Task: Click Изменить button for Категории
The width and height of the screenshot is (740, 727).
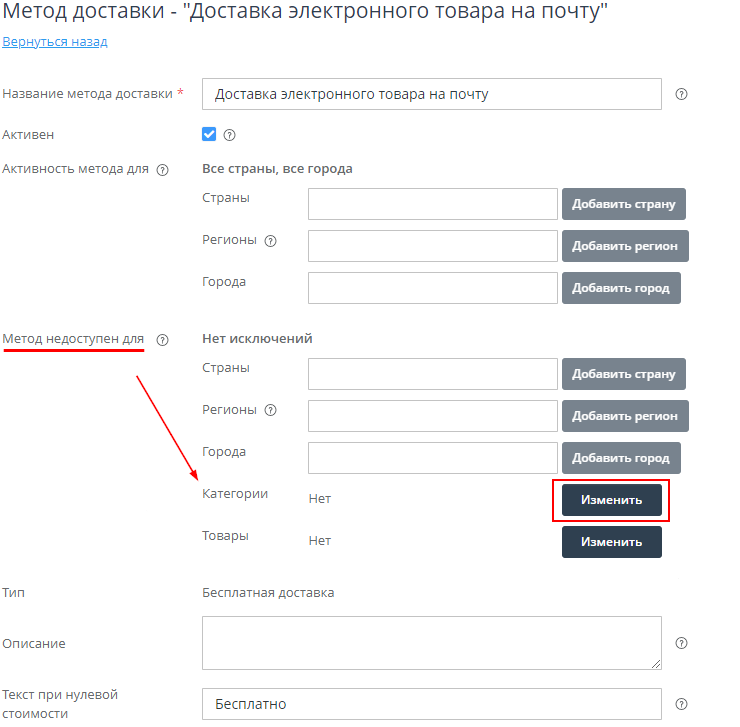Action: click(x=611, y=500)
